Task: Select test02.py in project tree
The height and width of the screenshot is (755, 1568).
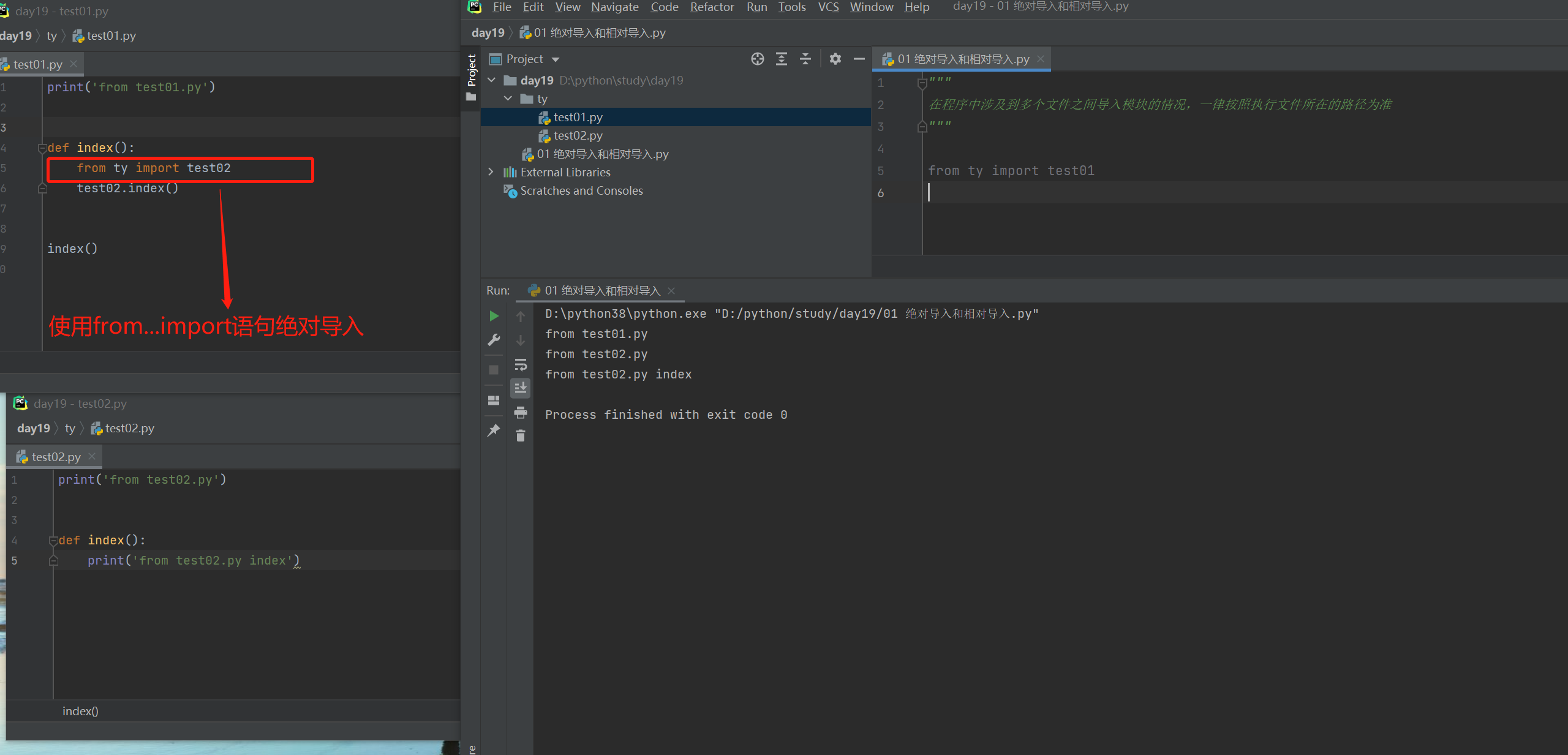Action: pos(578,135)
